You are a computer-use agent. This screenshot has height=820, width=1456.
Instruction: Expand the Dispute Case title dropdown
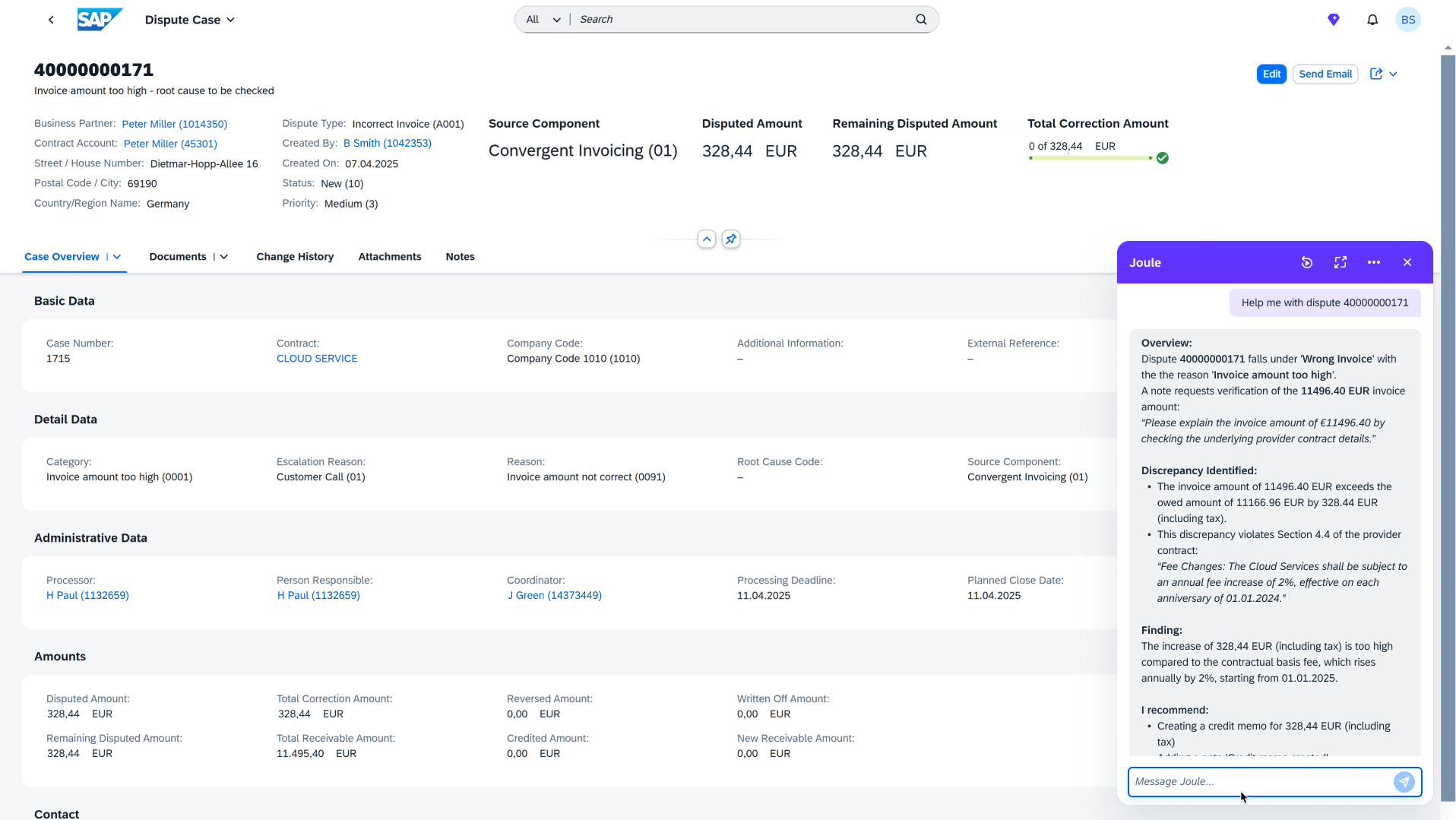[x=230, y=20]
